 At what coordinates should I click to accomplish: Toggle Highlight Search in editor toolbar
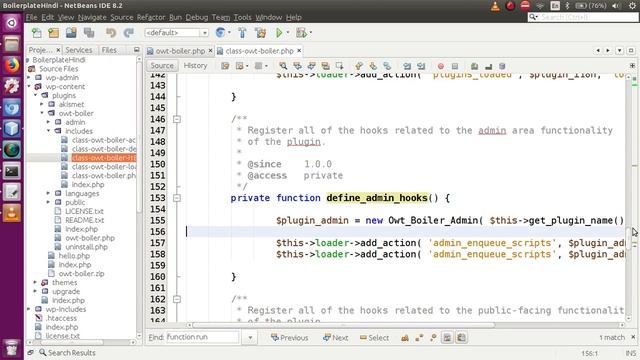pos(325,66)
